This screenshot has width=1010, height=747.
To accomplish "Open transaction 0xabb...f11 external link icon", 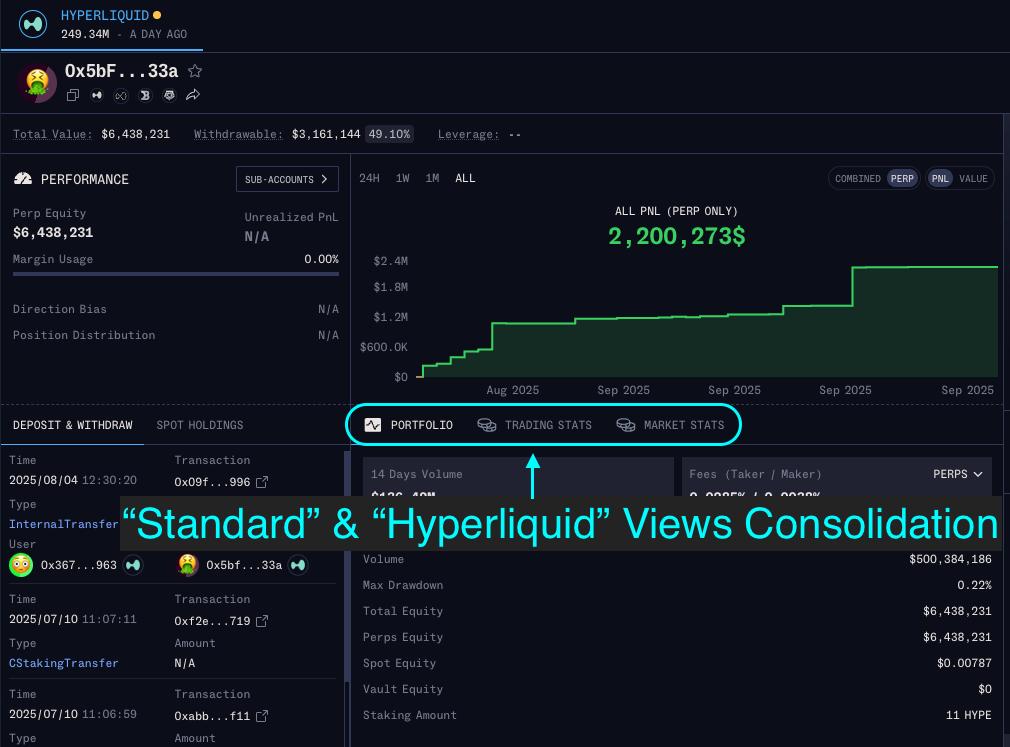I will click(x=262, y=715).
